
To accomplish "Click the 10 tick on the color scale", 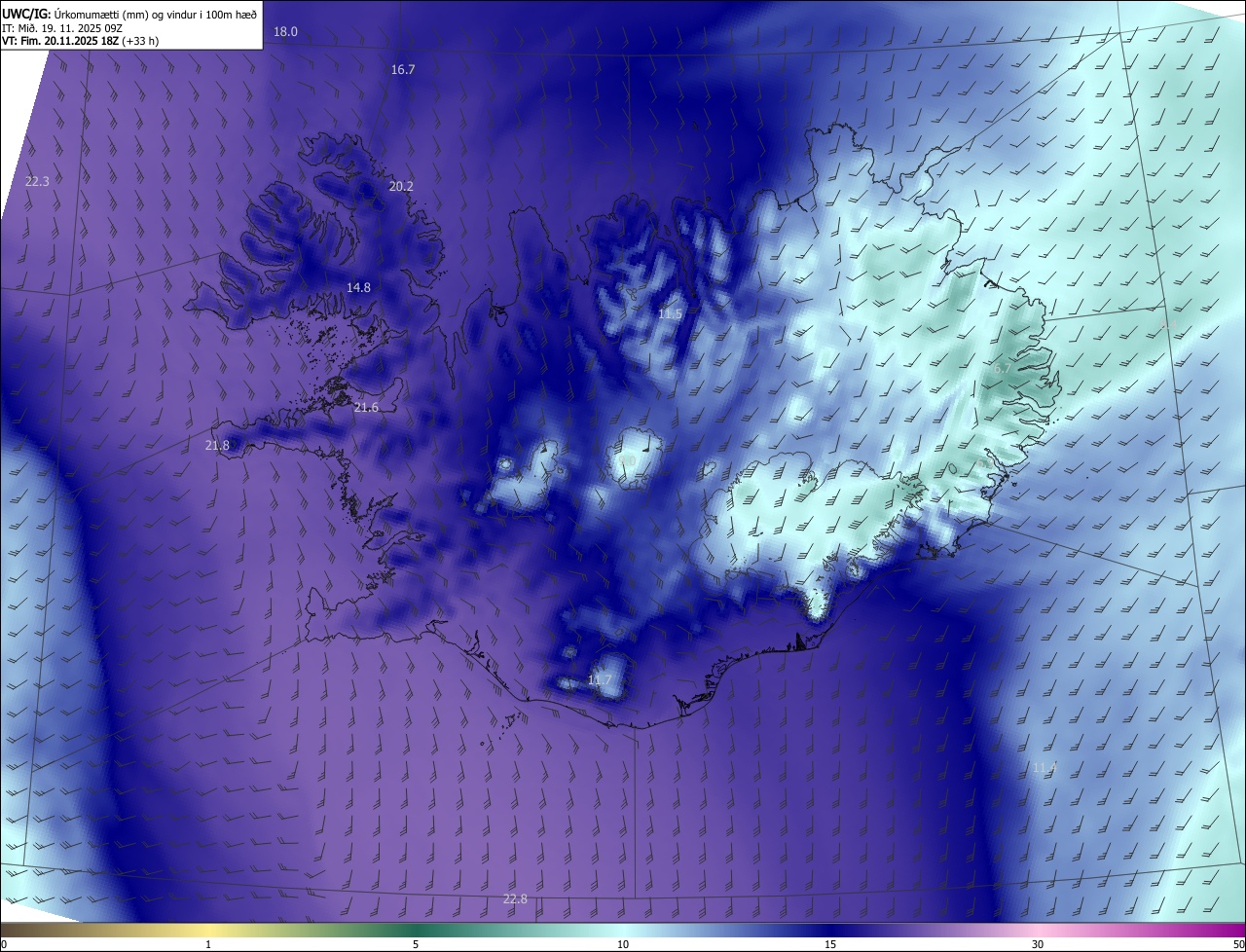I will tap(623, 944).
